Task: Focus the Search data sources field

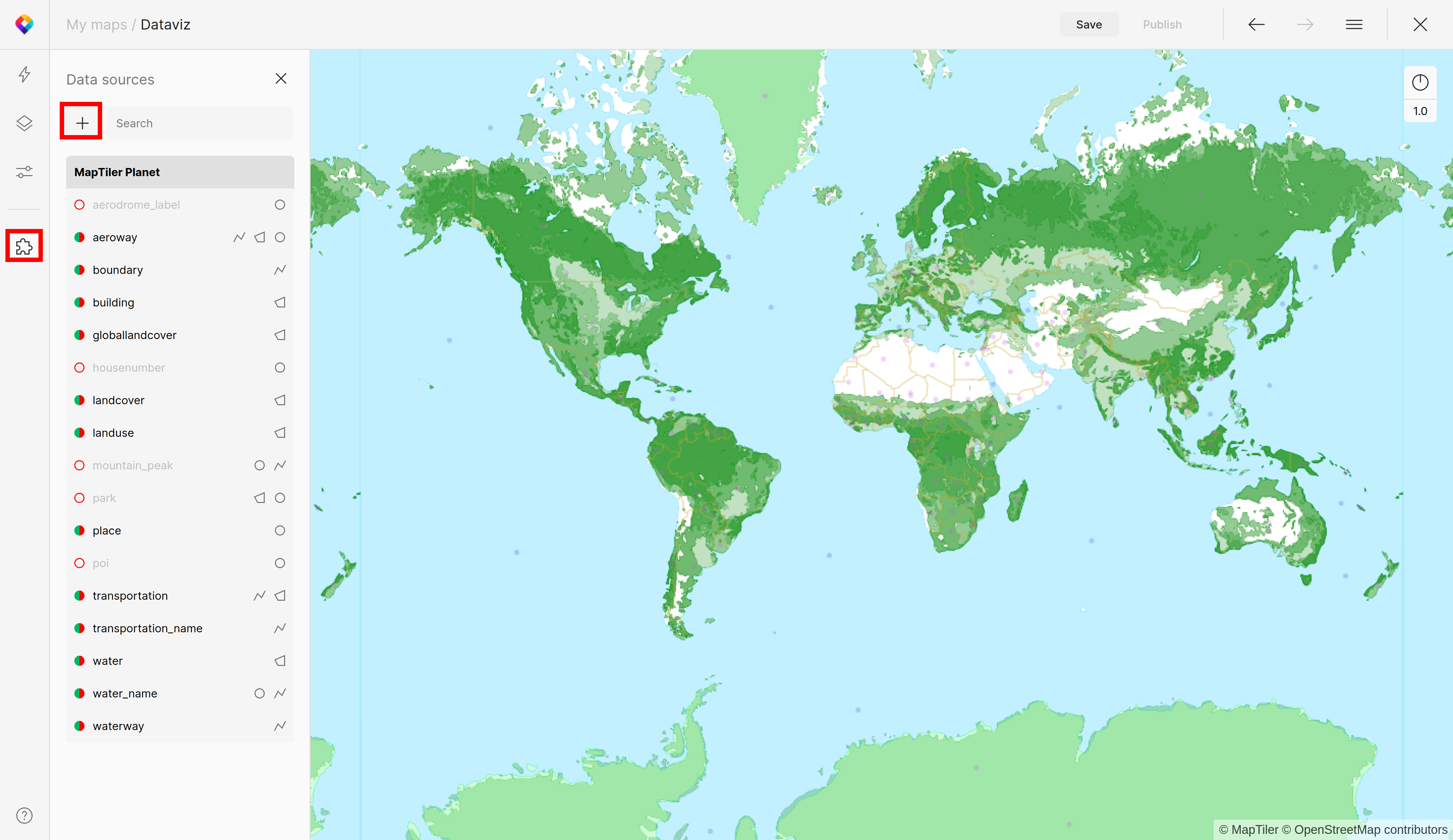Action: [x=200, y=123]
